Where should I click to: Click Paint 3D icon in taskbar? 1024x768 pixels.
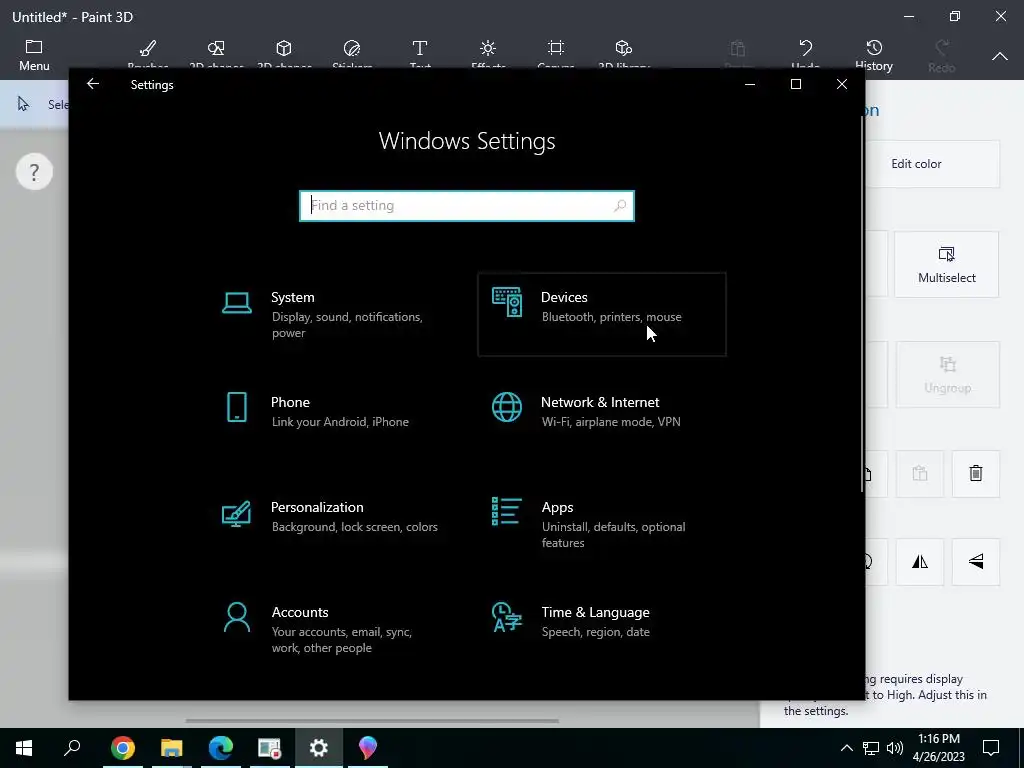click(368, 748)
